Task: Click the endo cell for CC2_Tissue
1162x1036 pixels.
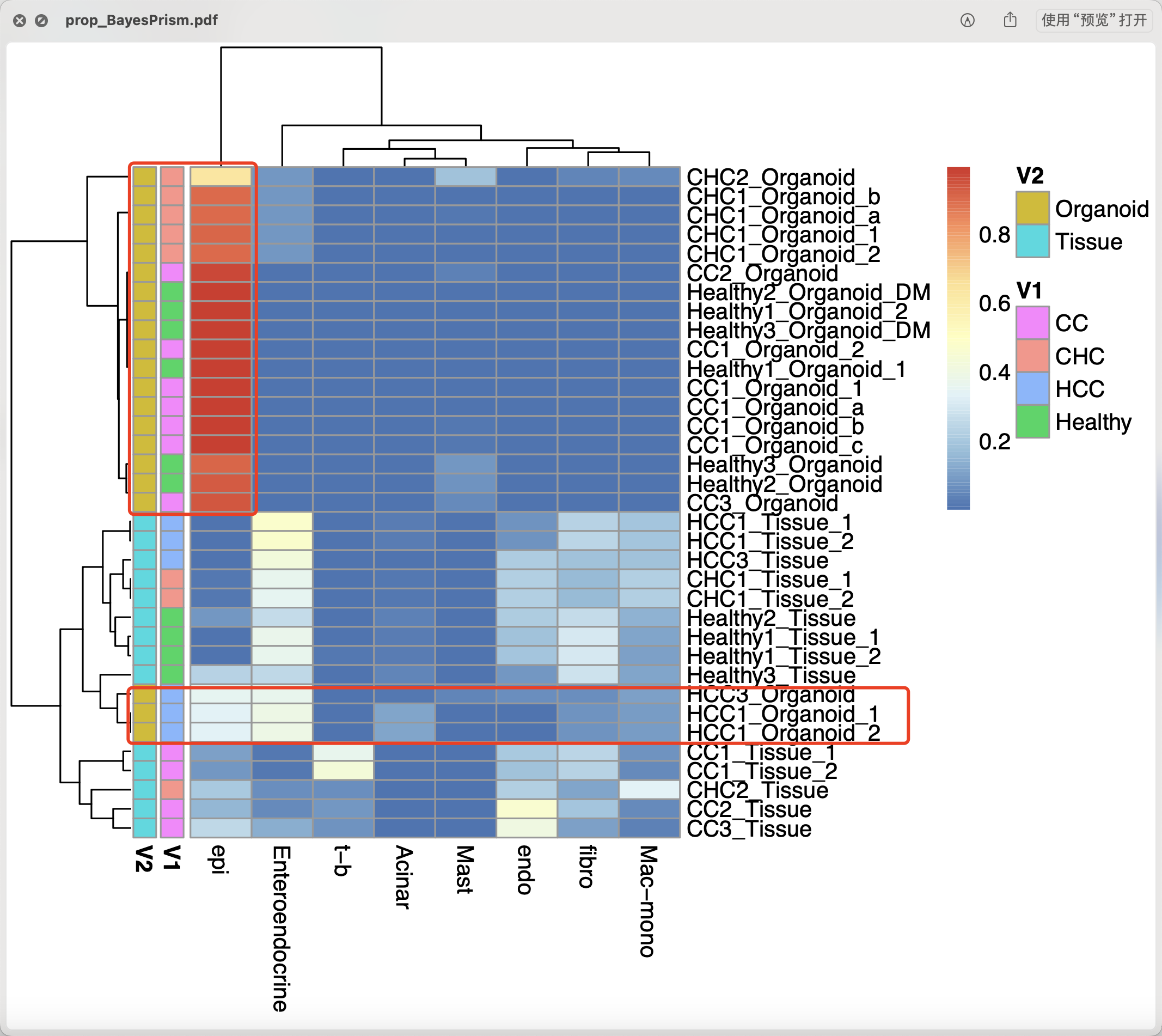Action: point(527,809)
